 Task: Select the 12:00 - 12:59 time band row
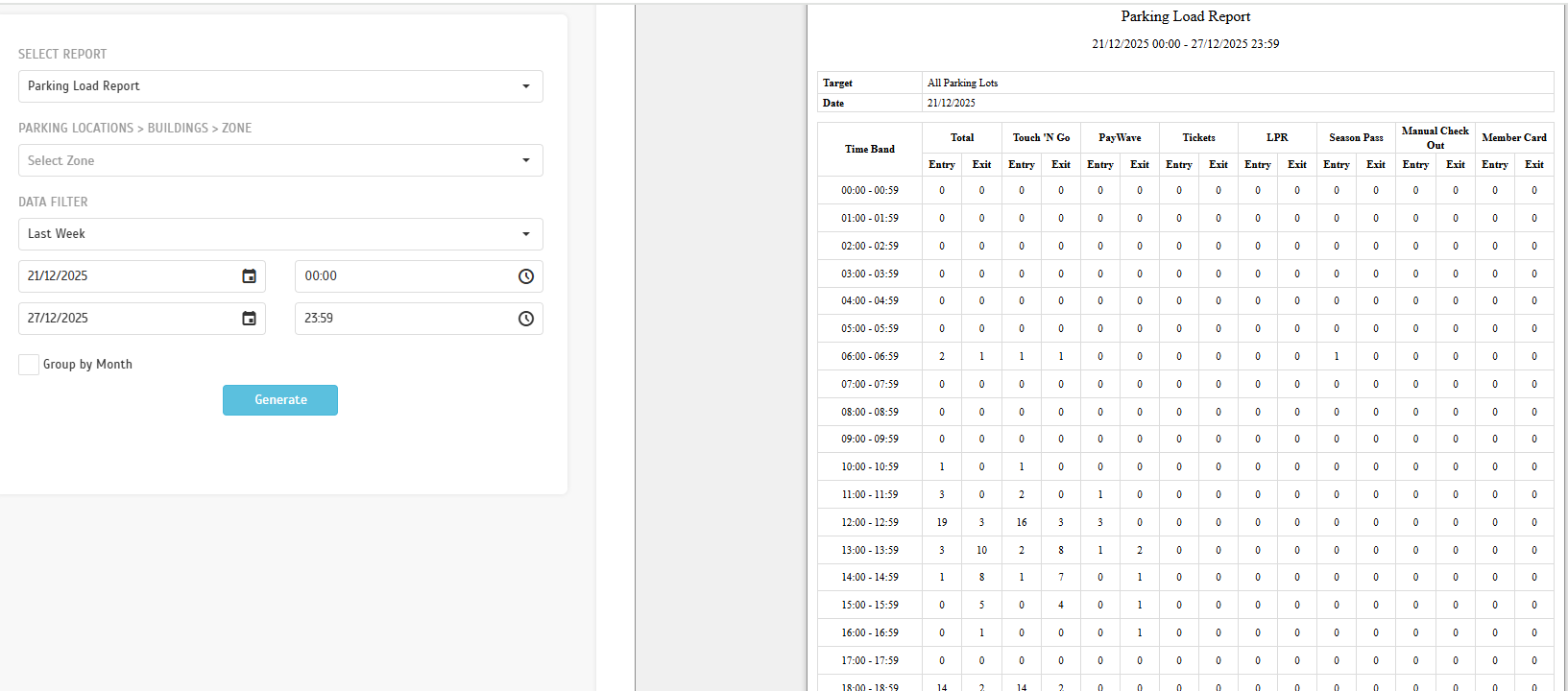click(x=870, y=523)
